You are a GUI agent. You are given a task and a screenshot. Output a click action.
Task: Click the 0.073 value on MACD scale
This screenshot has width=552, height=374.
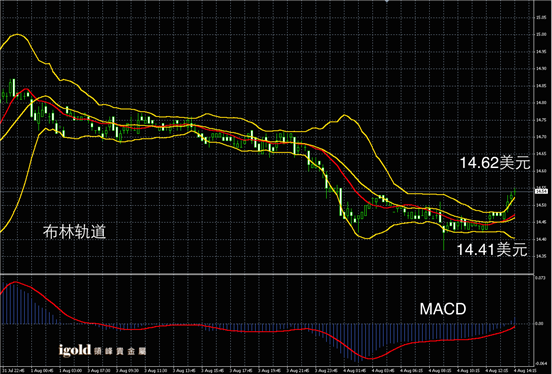[x=540, y=278]
